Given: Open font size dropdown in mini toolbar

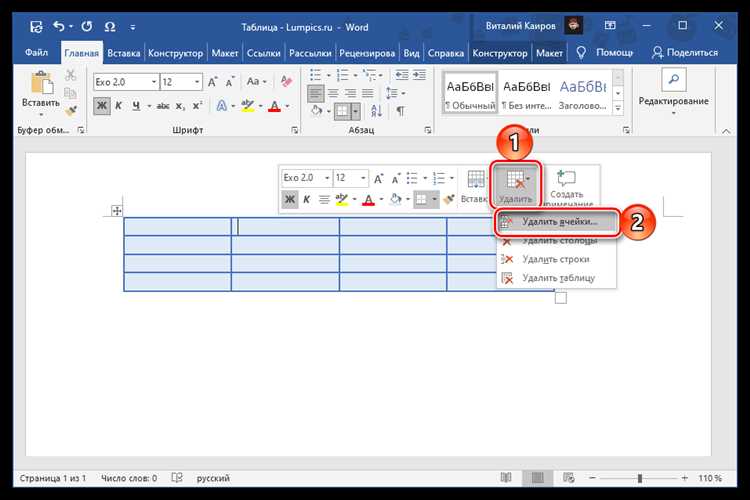Looking at the screenshot, I should pos(363,178).
